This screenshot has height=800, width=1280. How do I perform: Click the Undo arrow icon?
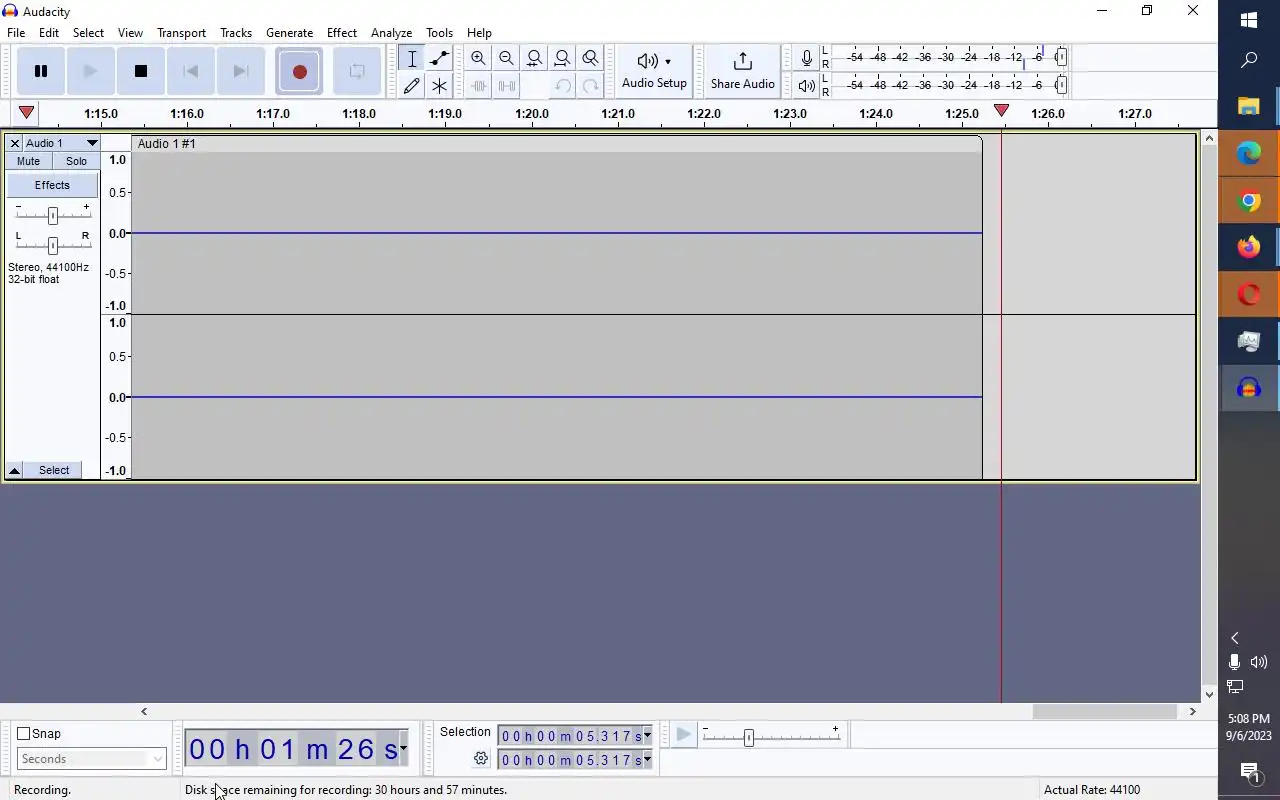[563, 86]
